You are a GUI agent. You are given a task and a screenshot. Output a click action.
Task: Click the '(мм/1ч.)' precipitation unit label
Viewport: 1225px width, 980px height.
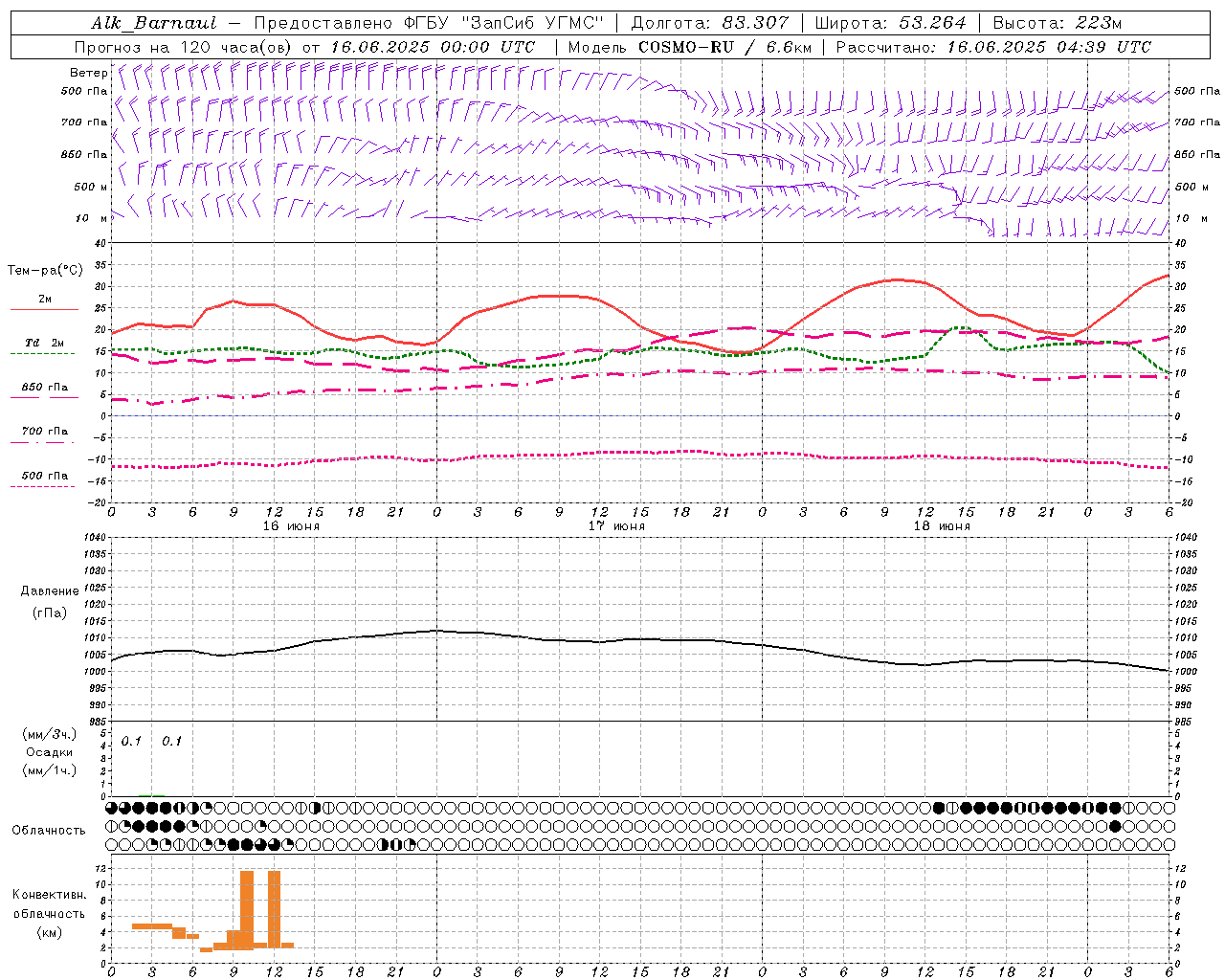50,770
